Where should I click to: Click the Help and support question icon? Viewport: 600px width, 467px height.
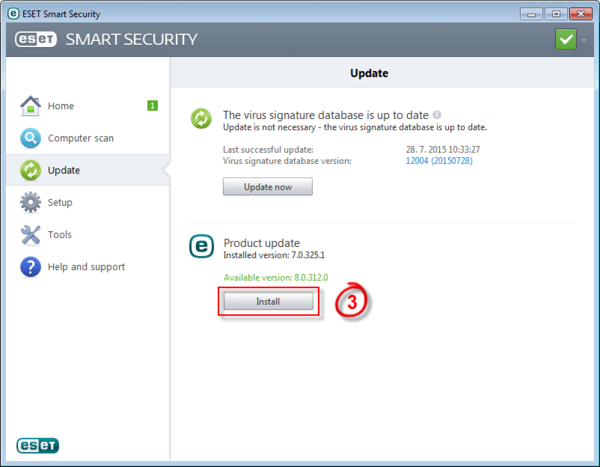pyautogui.click(x=31, y=266)
